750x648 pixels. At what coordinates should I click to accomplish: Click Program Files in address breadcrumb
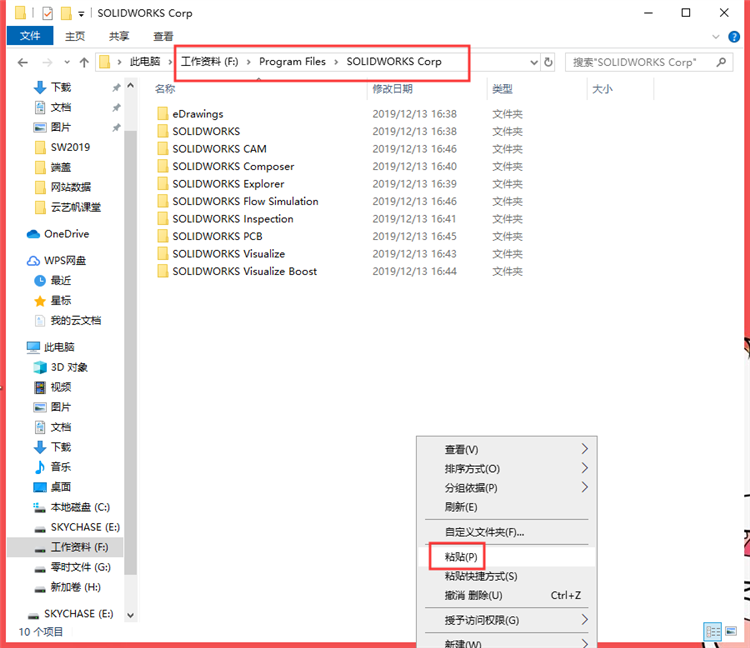[292, 62]
